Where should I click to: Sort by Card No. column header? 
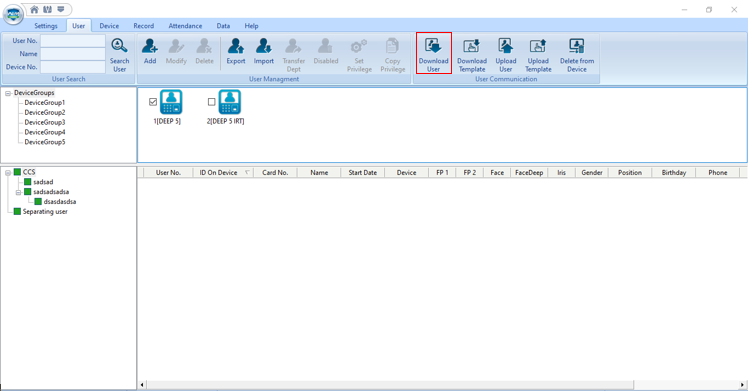tap(275, 173)
